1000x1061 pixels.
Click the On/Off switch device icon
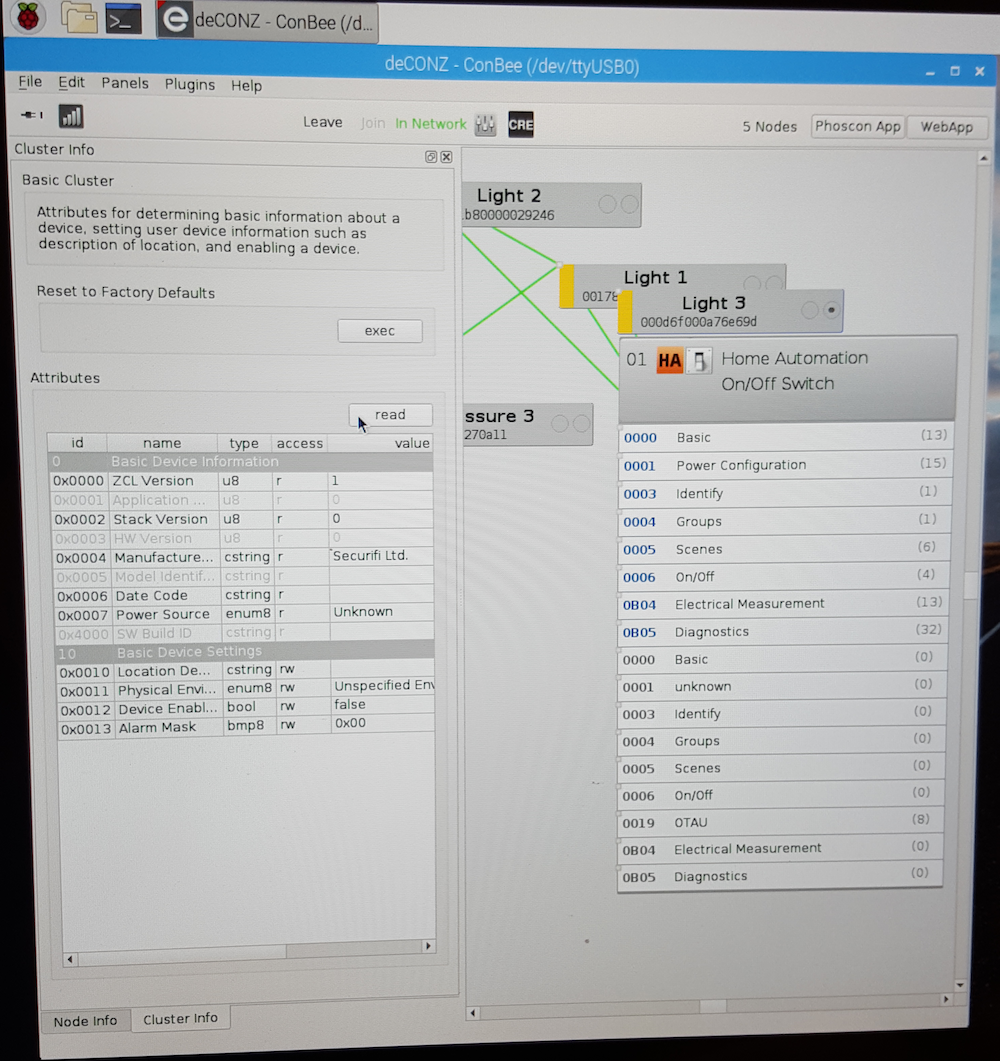click(x=699, y=361)
